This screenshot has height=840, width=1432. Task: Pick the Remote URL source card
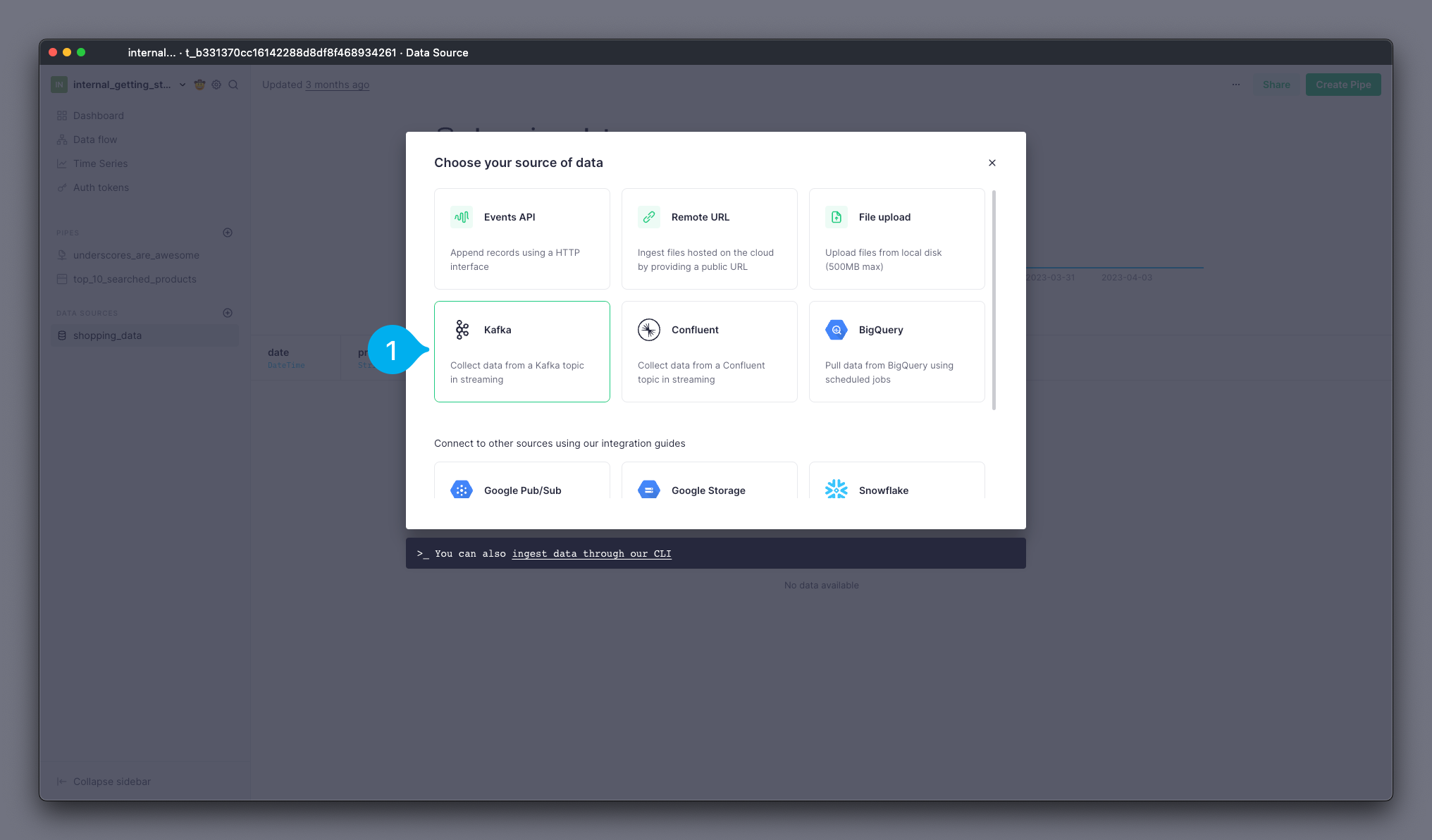[x=710, y=239]
